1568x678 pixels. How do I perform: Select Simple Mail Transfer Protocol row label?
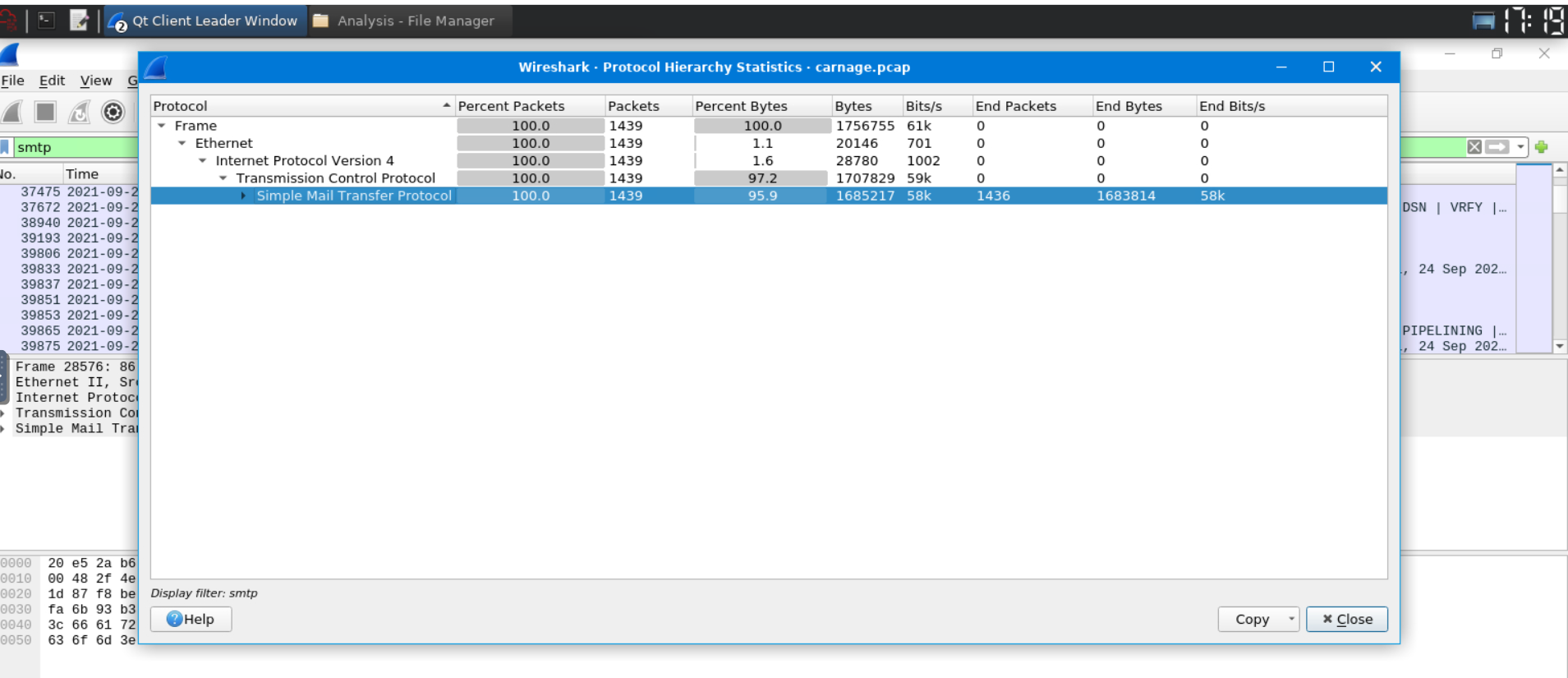[x=354, y=196]
